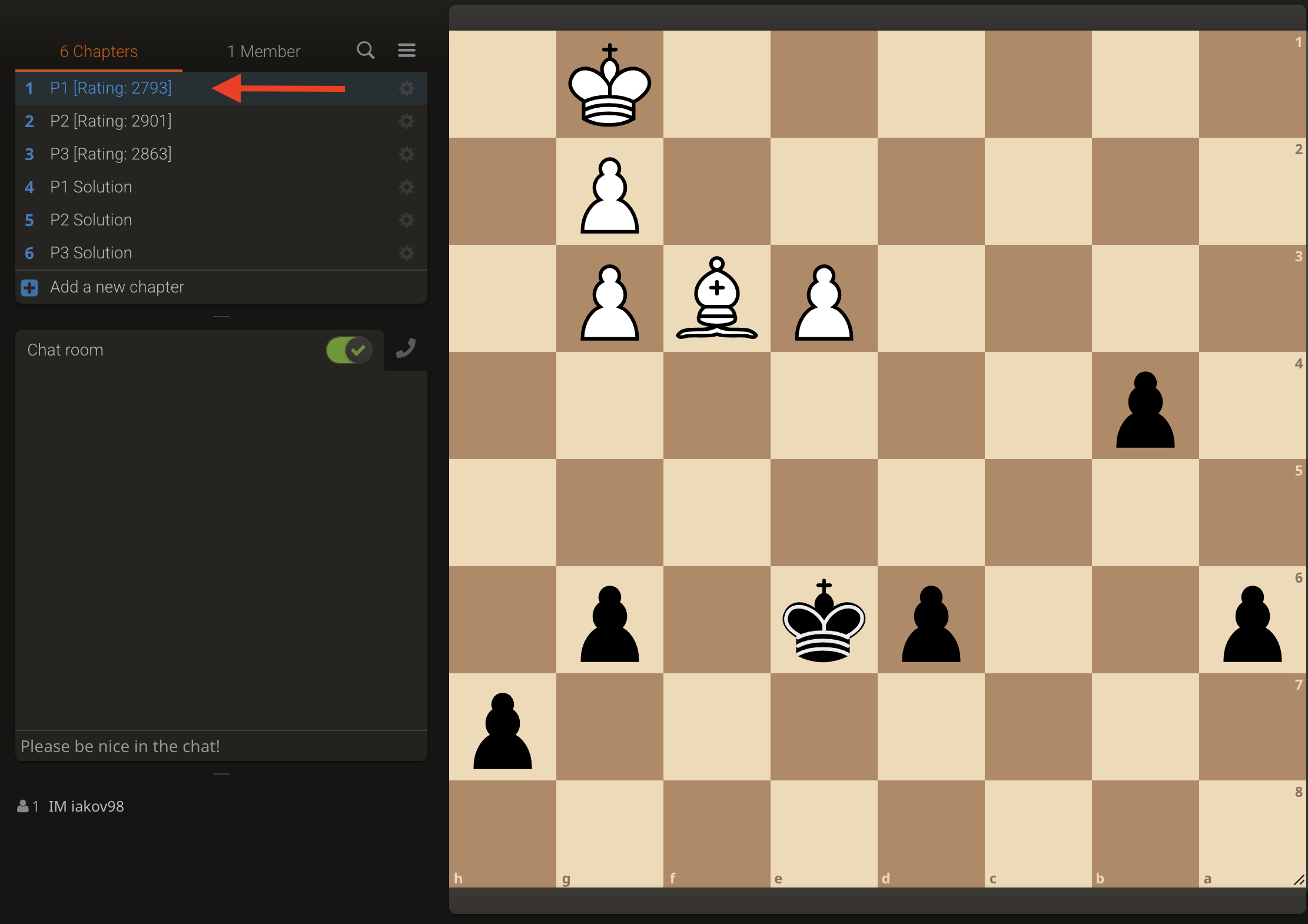
Task: Select the black king on e6
Action: coord(824,620)
